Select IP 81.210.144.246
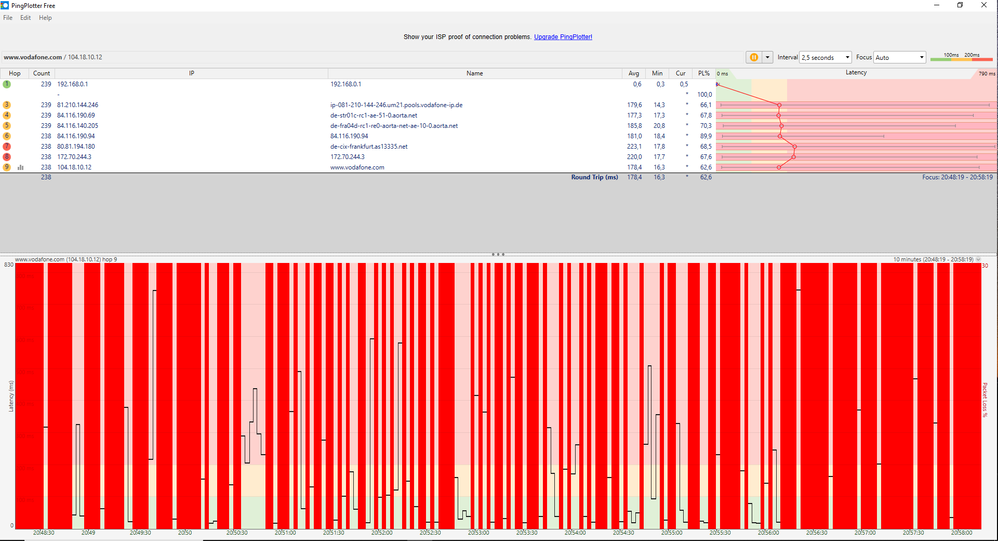The width and height of the screenshot is (998, 541). point(78,105)
